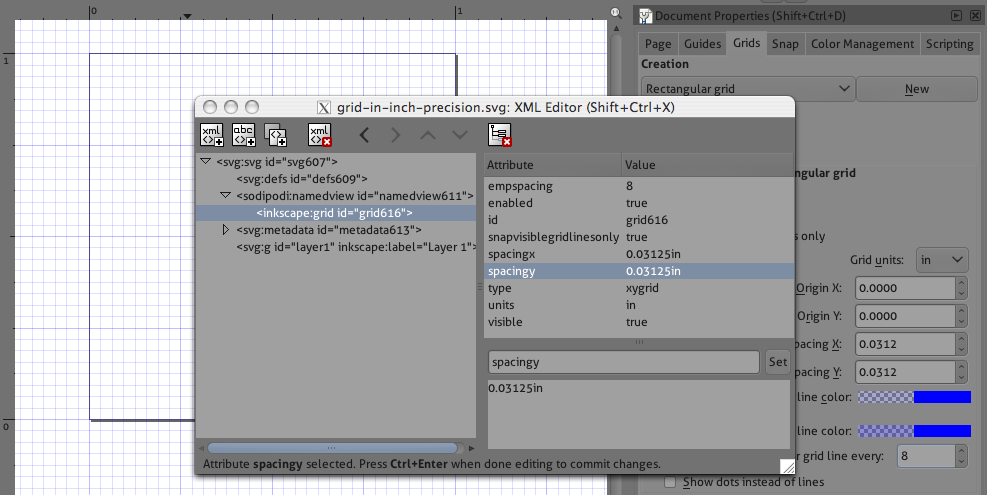Screen dimensions: 987x495
Task: Click the grid line color swatch
Action: (915, 397)
